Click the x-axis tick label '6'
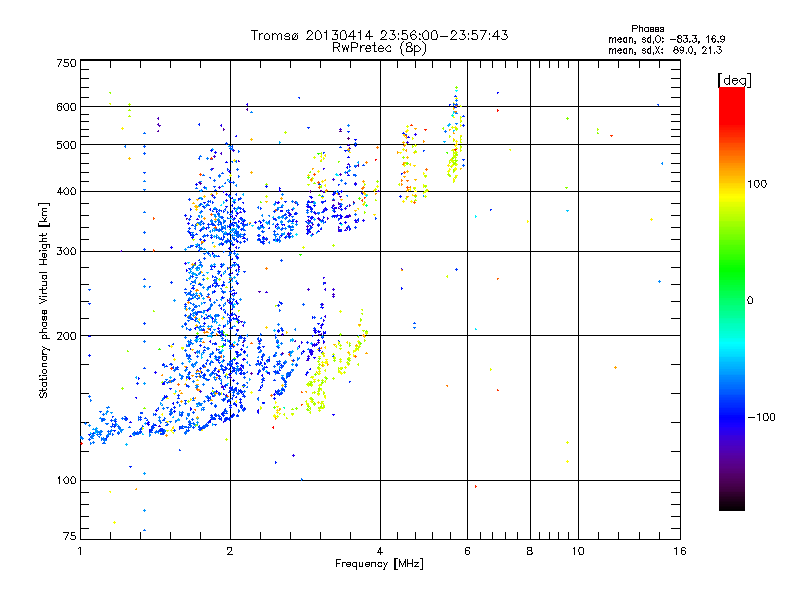 tap(467, 551)
